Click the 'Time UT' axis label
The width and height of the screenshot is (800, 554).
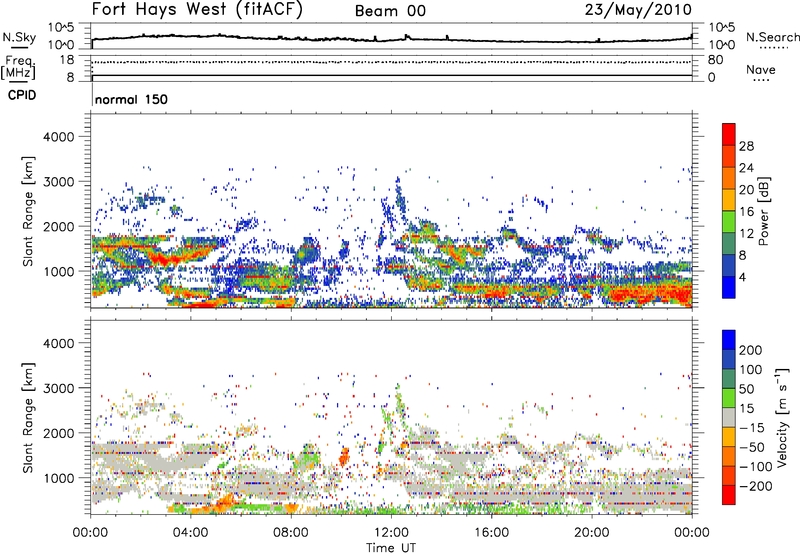[391, 548]
